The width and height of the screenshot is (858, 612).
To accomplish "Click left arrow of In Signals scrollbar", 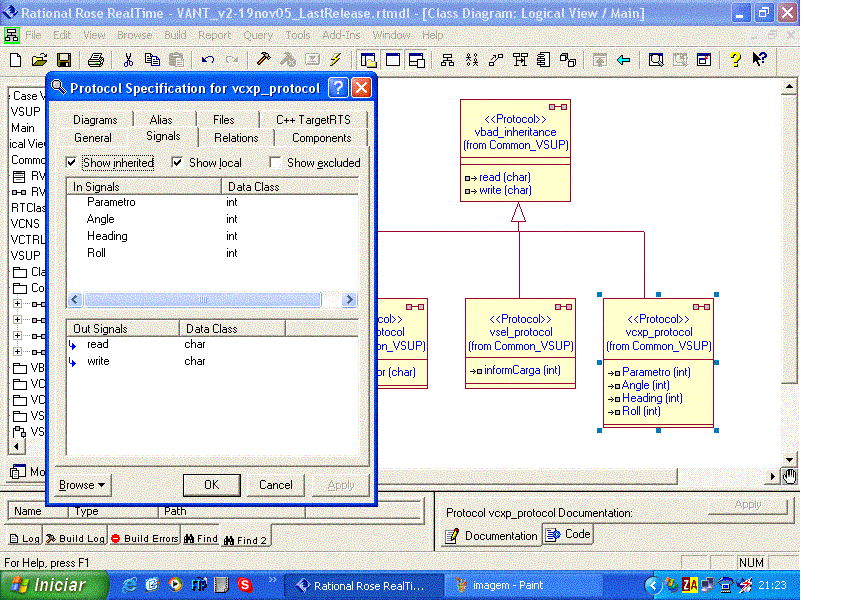I will 76,299.
